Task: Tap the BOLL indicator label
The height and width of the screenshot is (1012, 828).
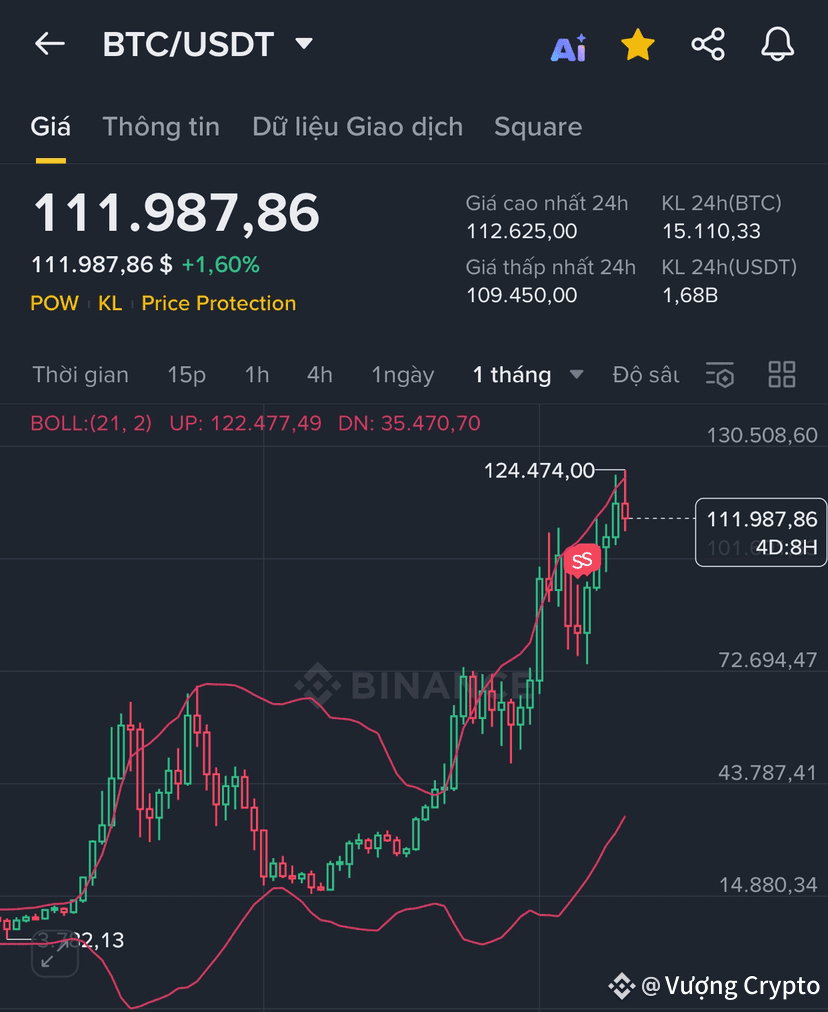Action: tap(91, 423)
